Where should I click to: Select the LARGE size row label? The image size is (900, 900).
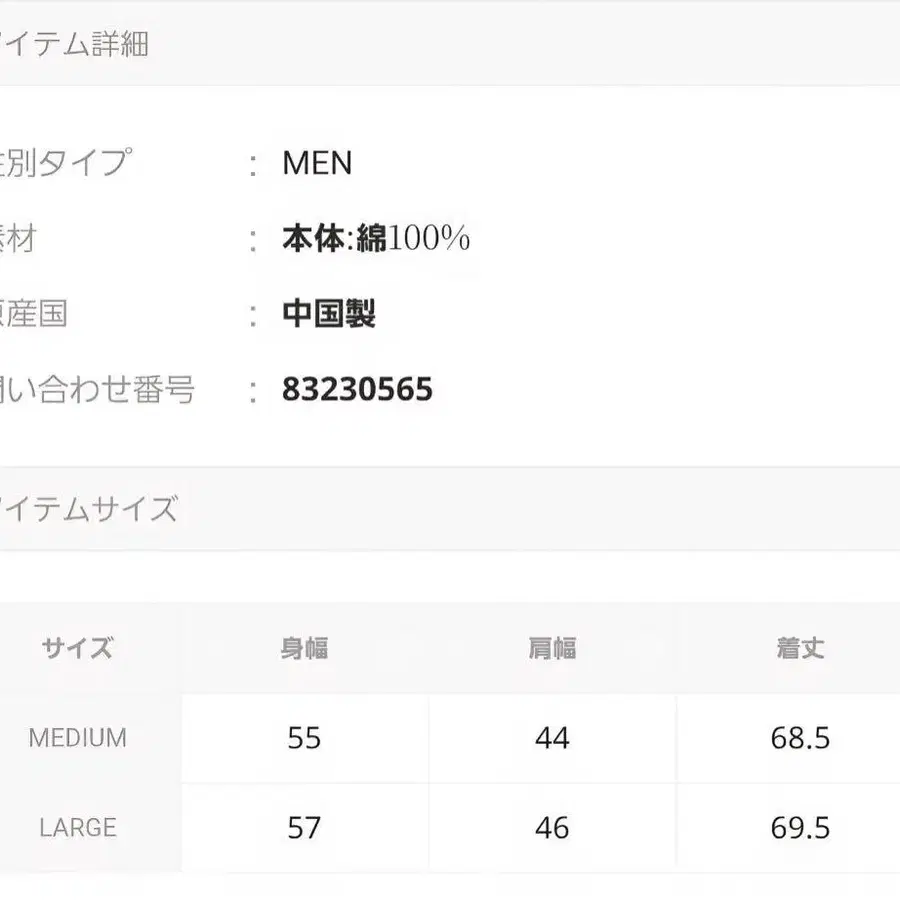[x=77, y=828]
